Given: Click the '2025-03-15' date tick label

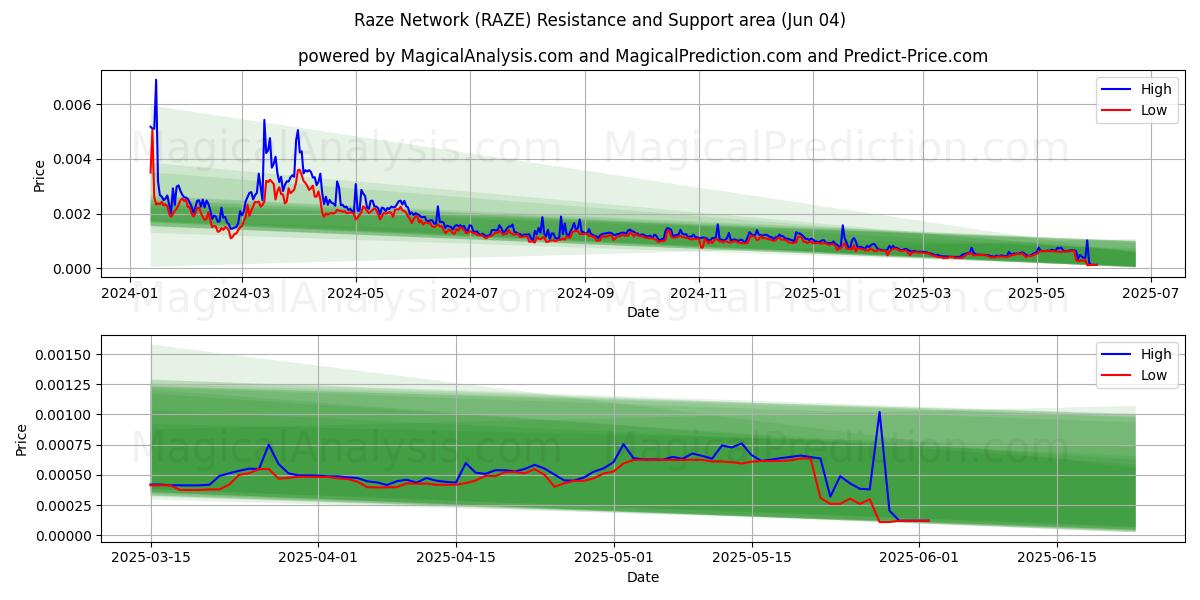Looking at the screenshot, I should [151, 559].
